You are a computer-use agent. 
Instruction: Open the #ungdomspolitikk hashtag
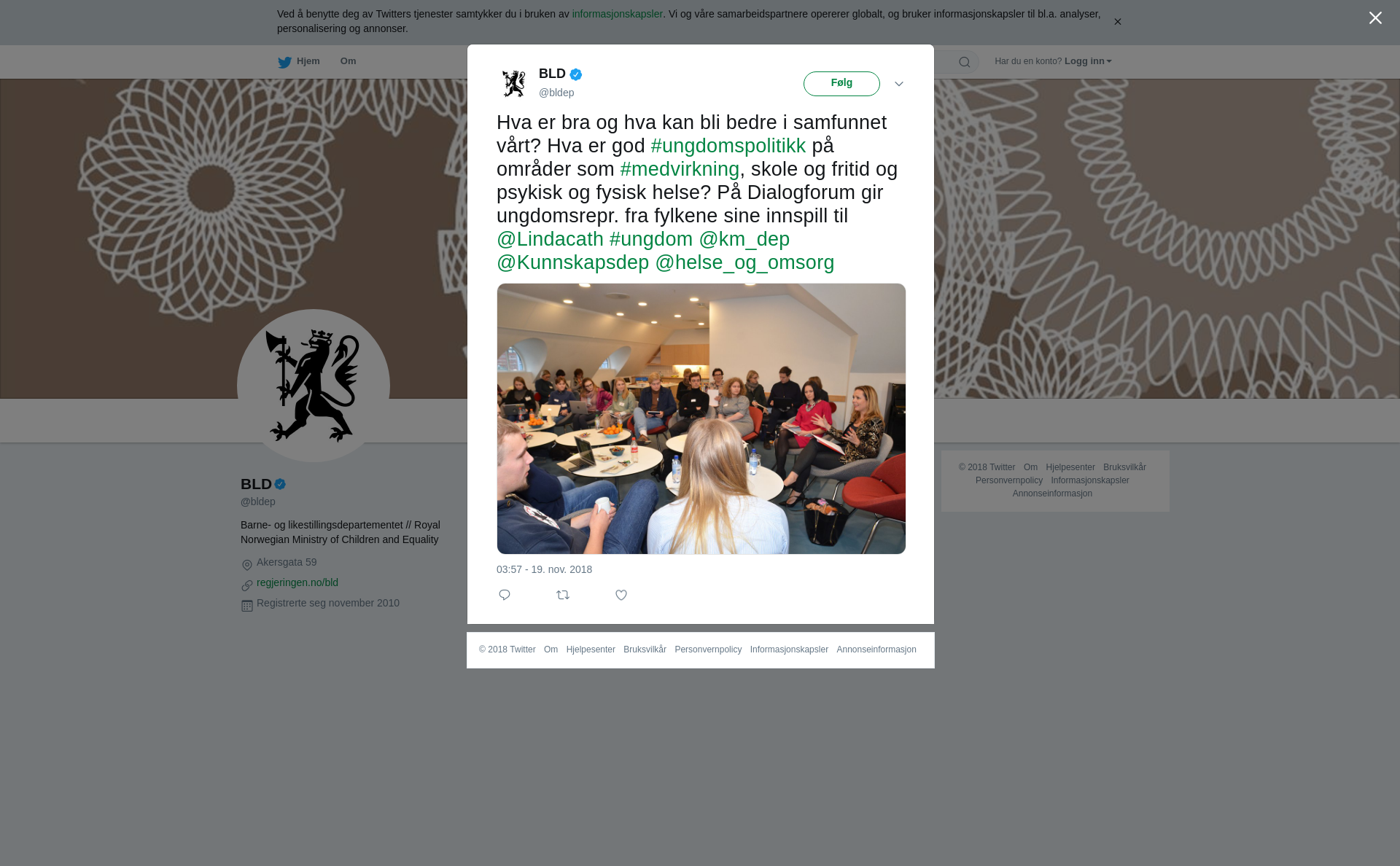(728, 146)
